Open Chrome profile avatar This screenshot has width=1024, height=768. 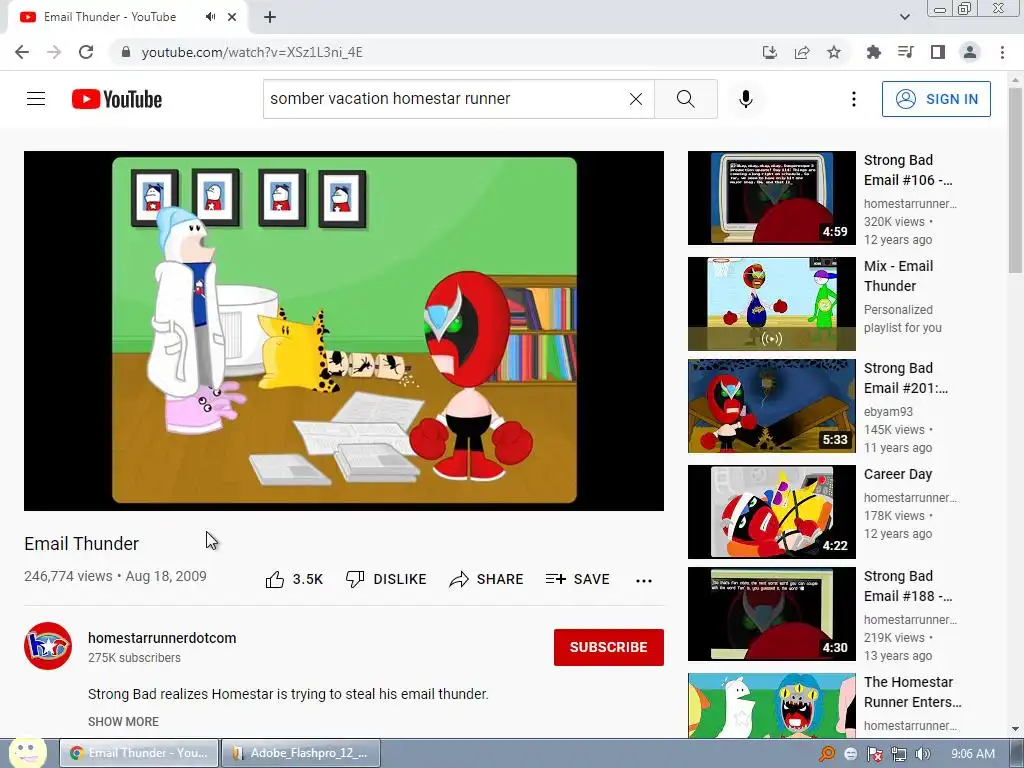pyautogui.click(x=970, y=52)
